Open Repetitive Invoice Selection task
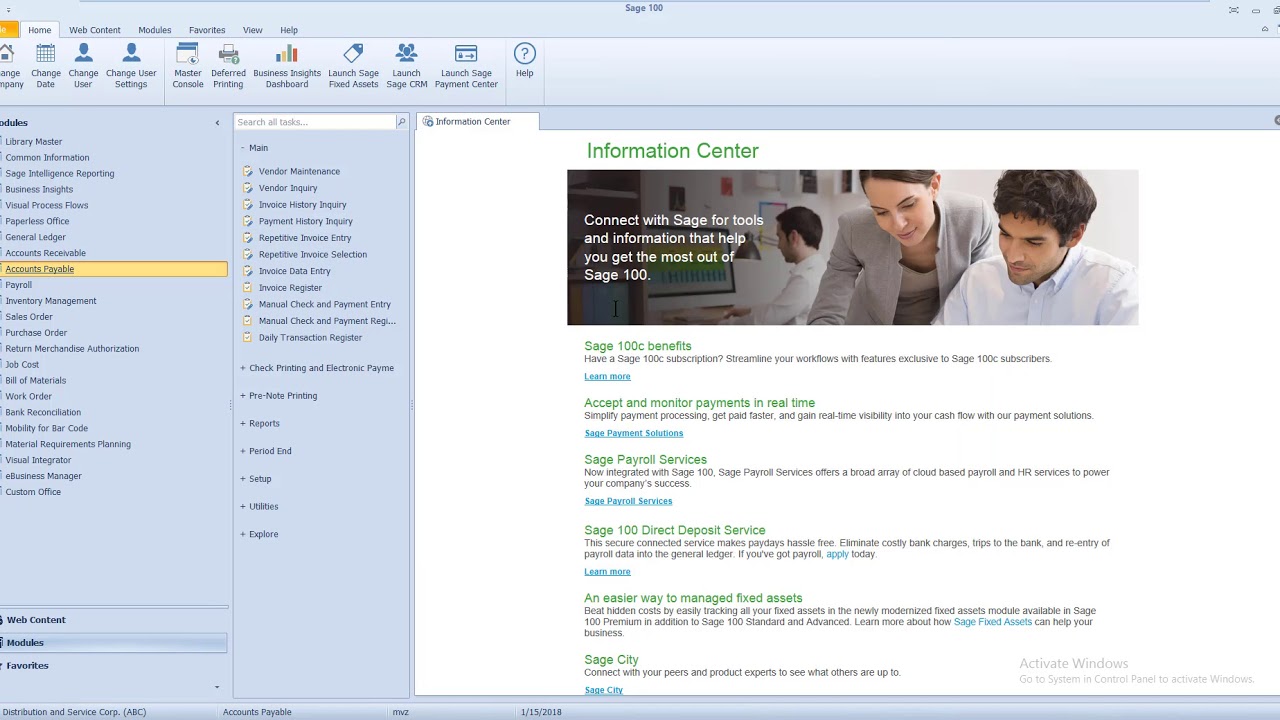 (312, 254)
